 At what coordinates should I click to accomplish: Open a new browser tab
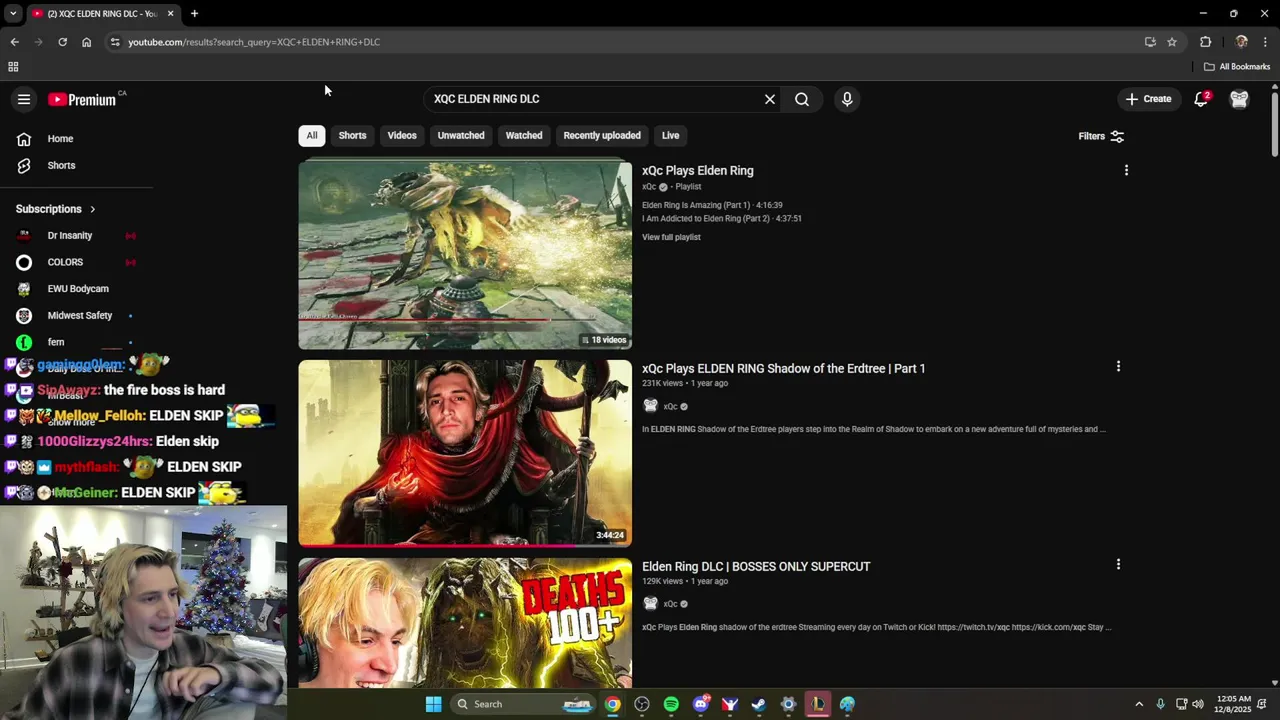pos(194,14)
